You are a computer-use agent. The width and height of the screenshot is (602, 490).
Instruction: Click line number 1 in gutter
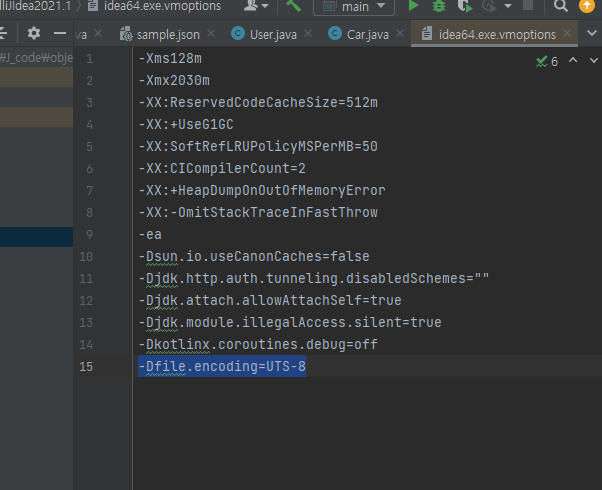point(89,59)
